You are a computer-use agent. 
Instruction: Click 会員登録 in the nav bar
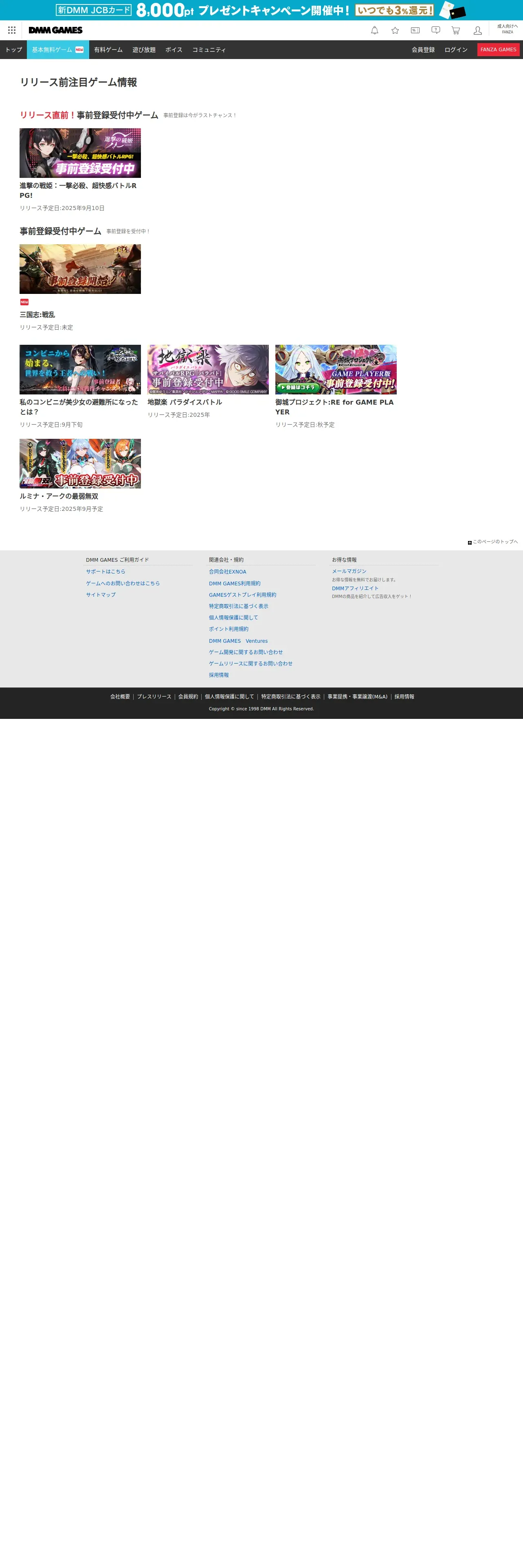click(x=423, y=50)
